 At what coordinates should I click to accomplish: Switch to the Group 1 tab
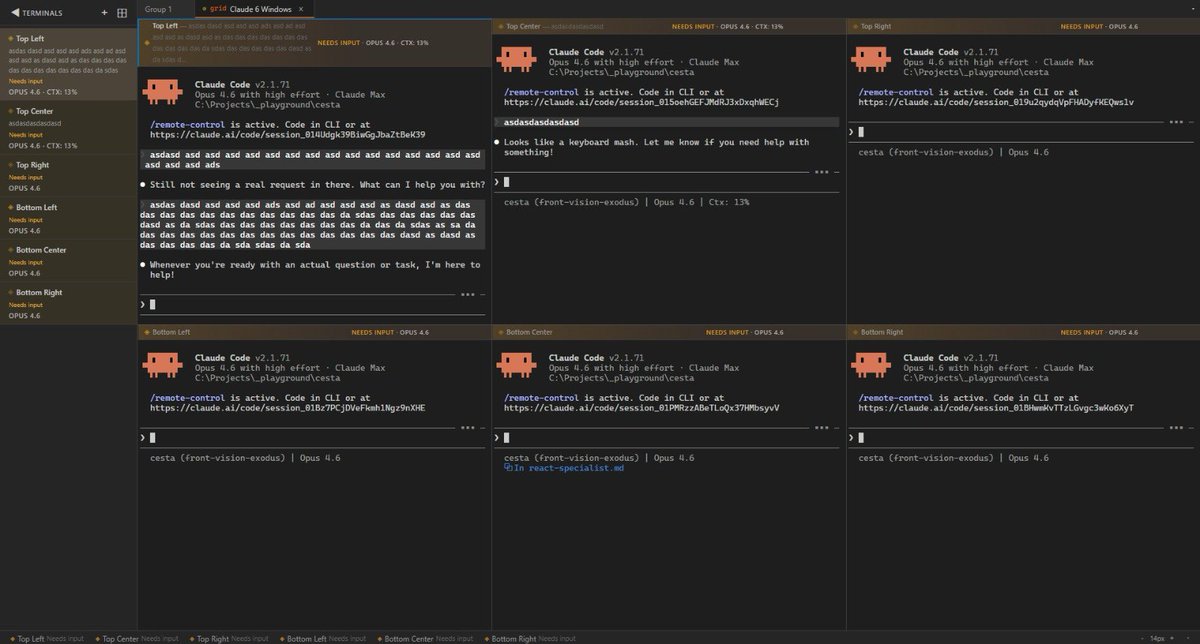158,9
